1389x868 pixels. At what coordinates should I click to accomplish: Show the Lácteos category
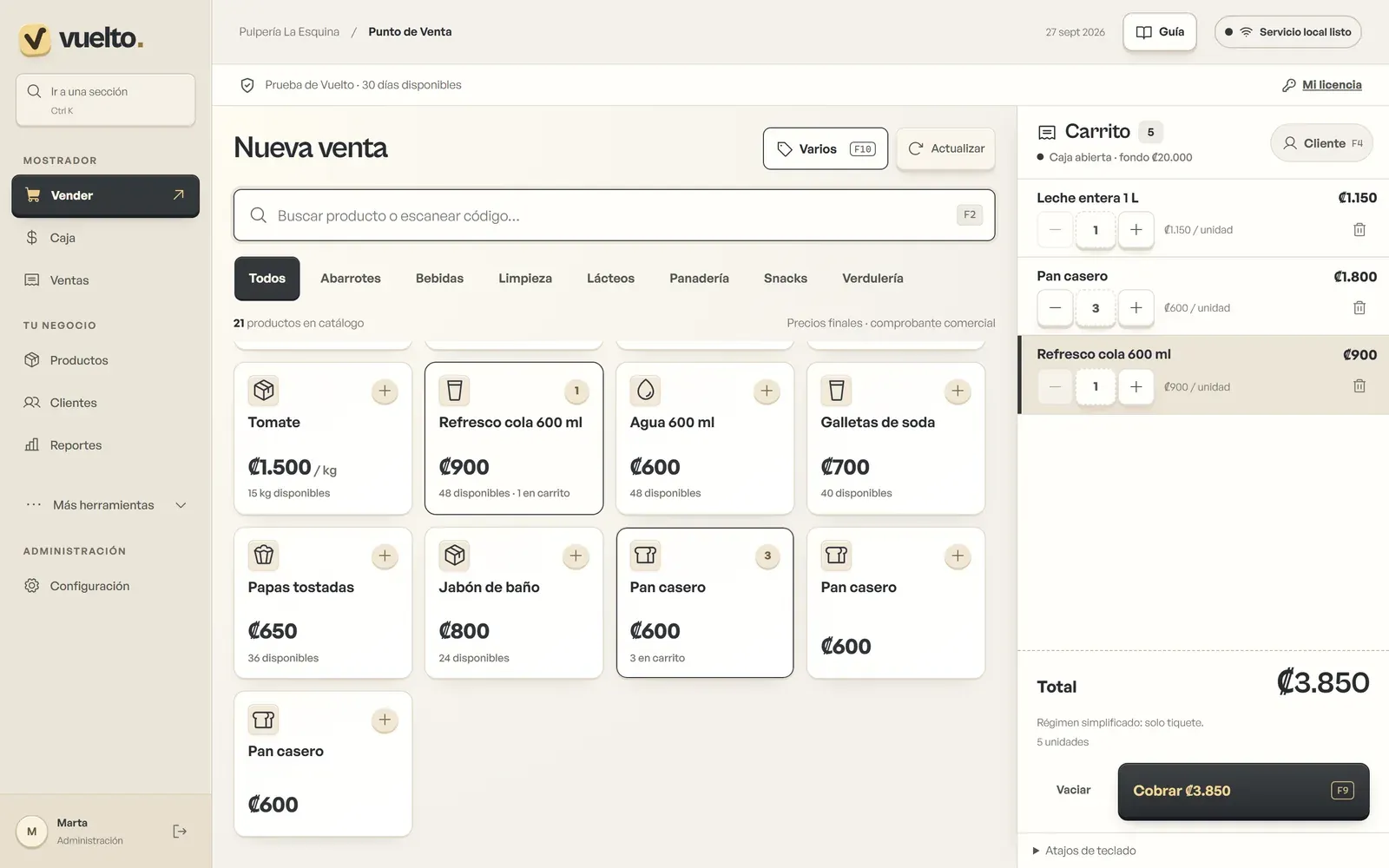pos(610,279)
